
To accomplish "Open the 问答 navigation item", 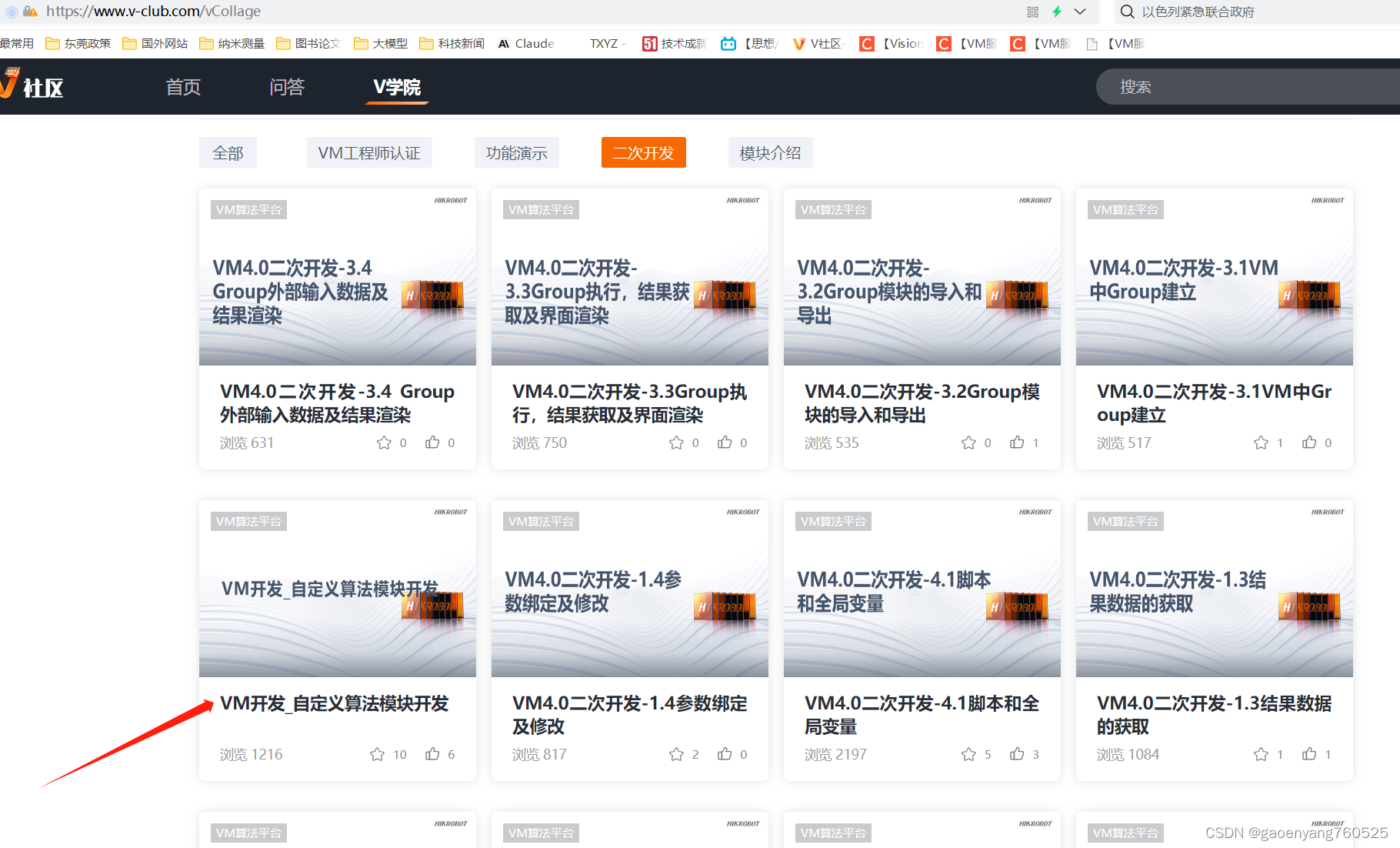I will click(287, 87).
